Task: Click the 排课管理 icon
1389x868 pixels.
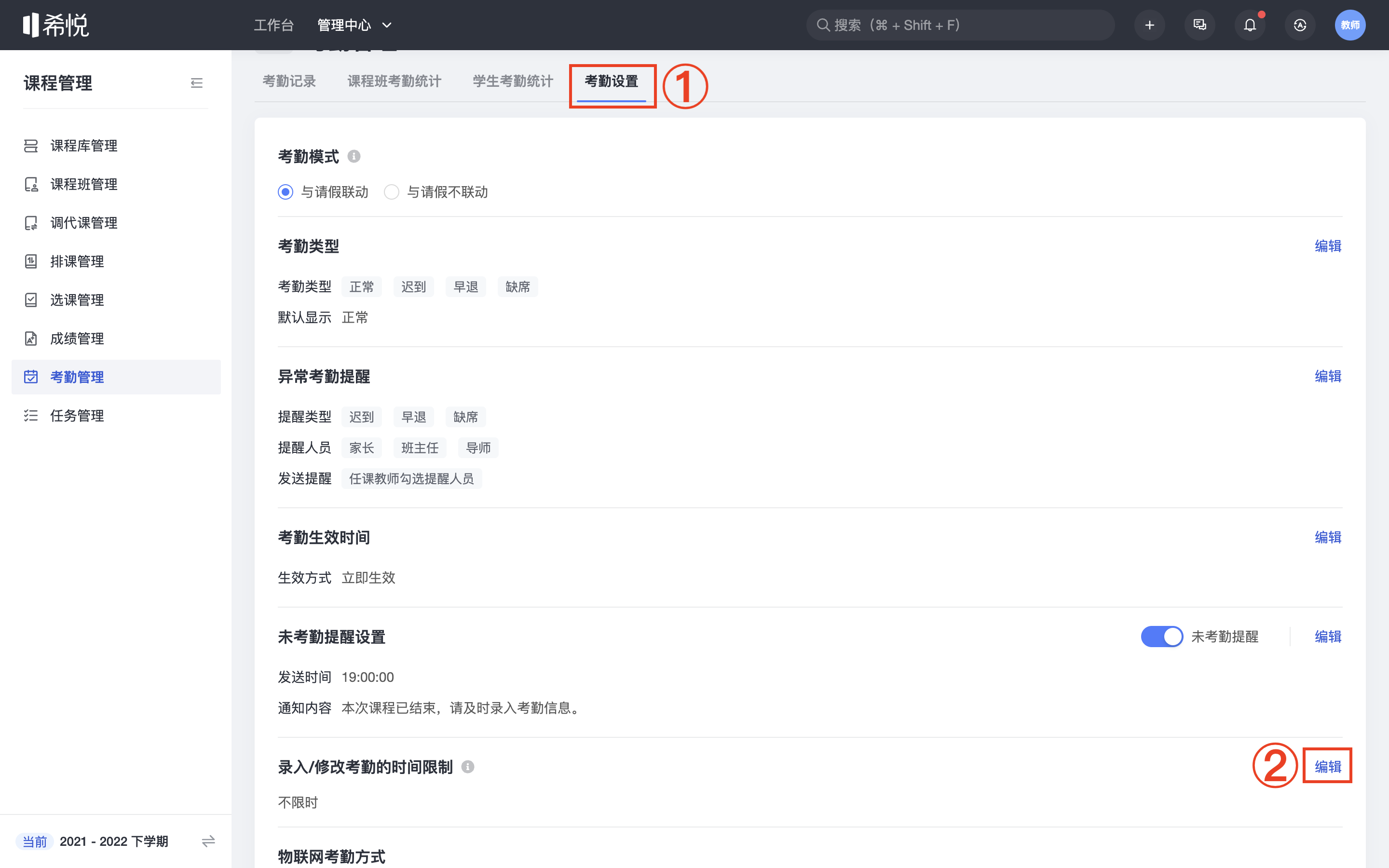Action: pyautogui.click(x=31, y=261)
